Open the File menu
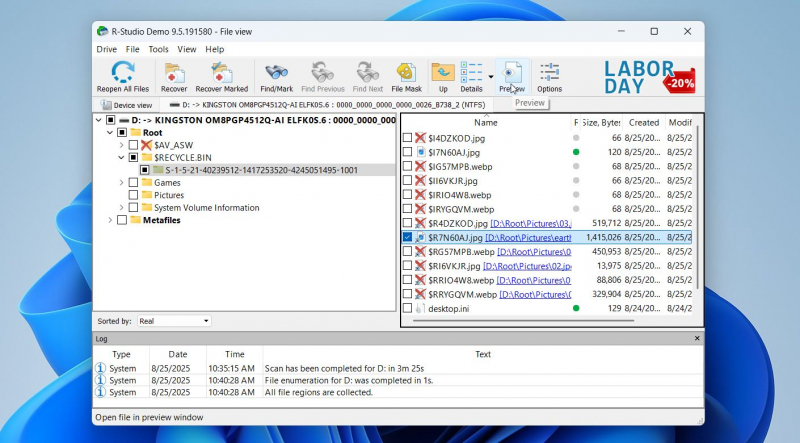 point(133,49)
